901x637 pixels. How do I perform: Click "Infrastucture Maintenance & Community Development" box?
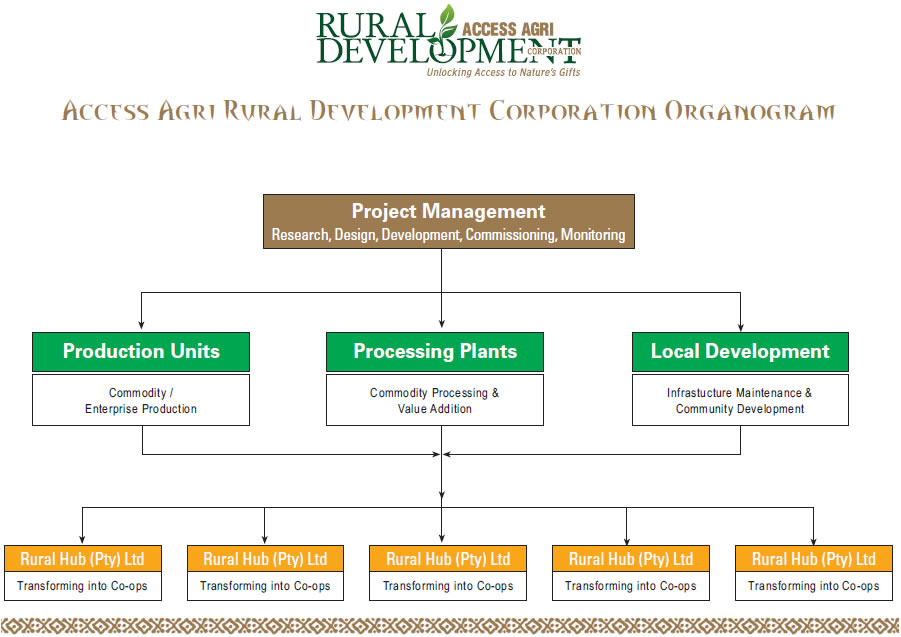(x=740, y=400)
